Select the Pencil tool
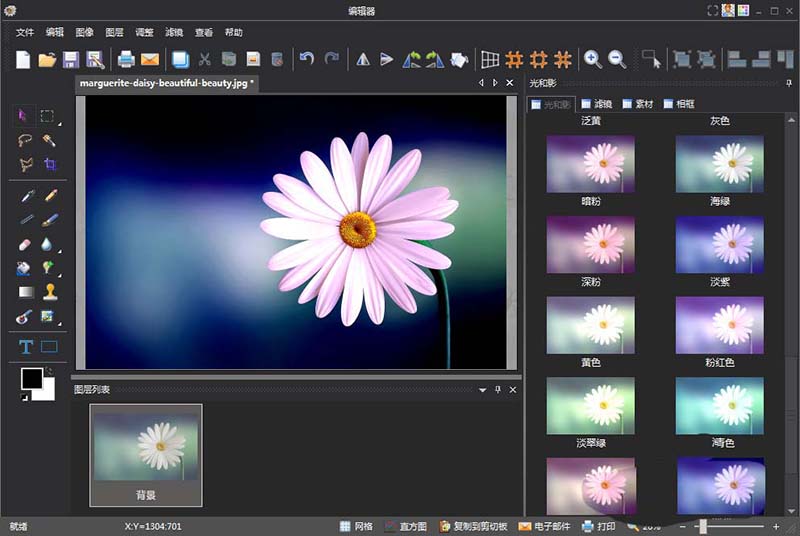The width and height of the screenshot is (800, 536). [x=49, y=195]
